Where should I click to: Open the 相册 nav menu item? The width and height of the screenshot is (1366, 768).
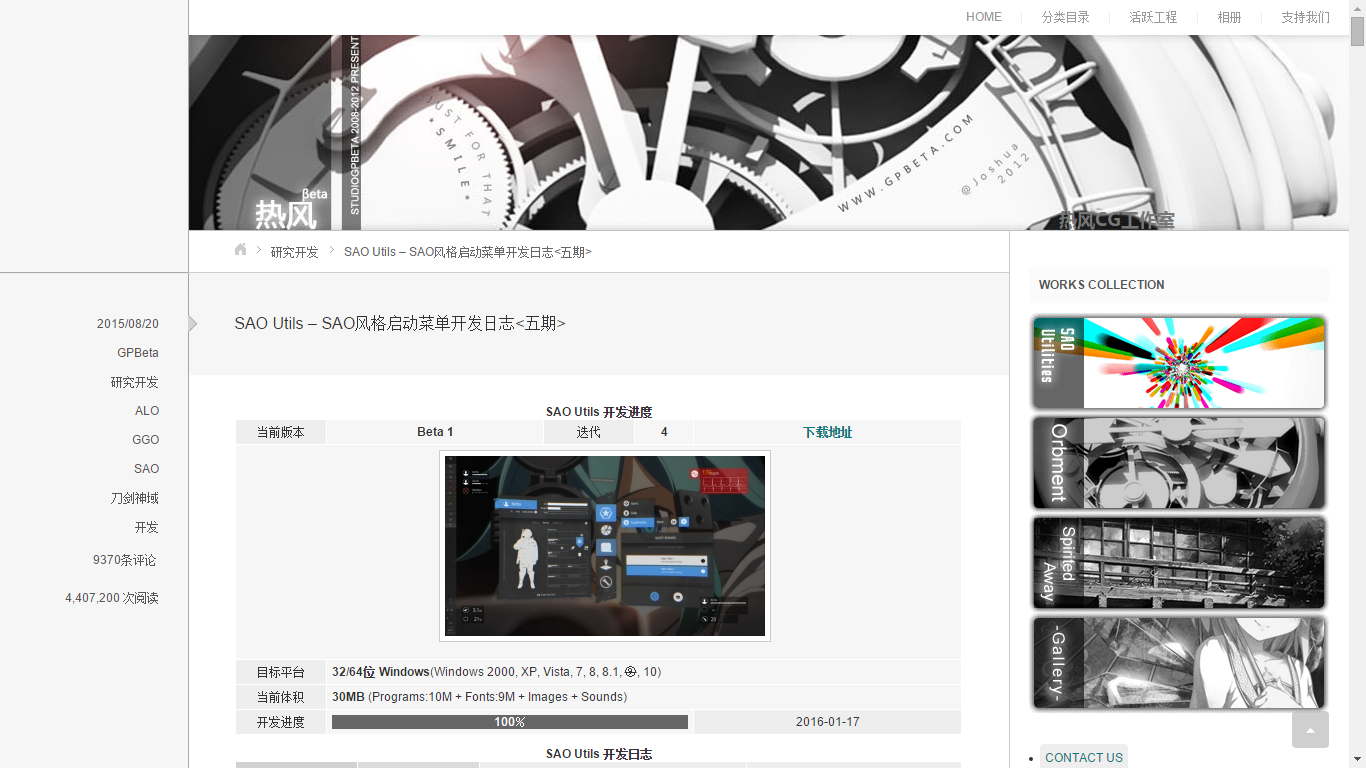1229,17
